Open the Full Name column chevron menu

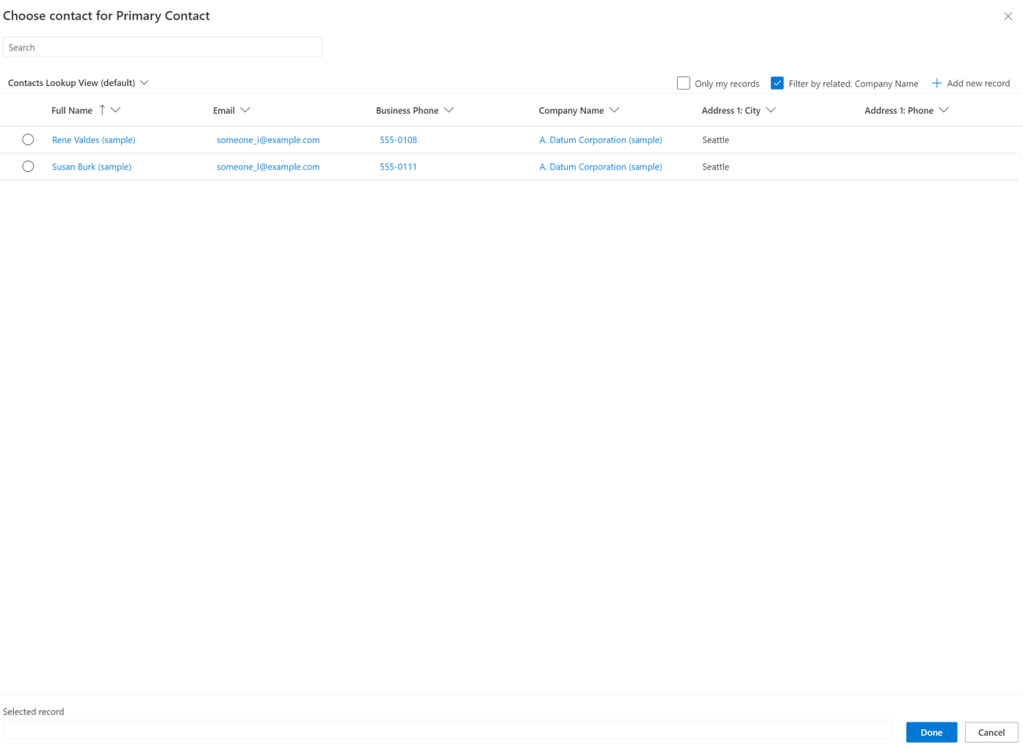coord(116,110)
